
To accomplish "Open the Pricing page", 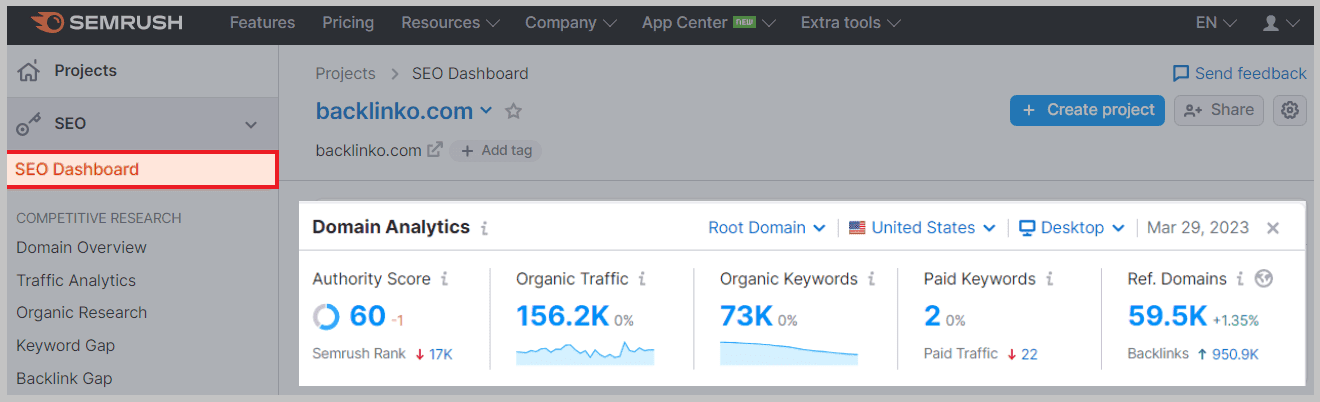I will 348,22.
